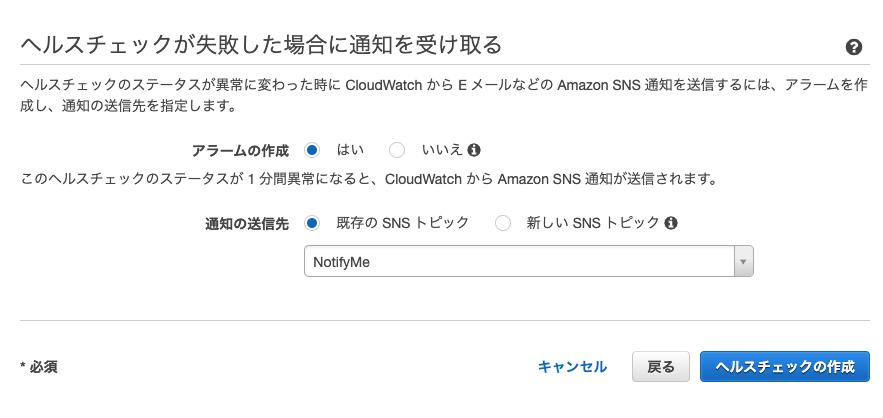Select the いいえ radio button
The image size is (883, 418).
(397, 150)
